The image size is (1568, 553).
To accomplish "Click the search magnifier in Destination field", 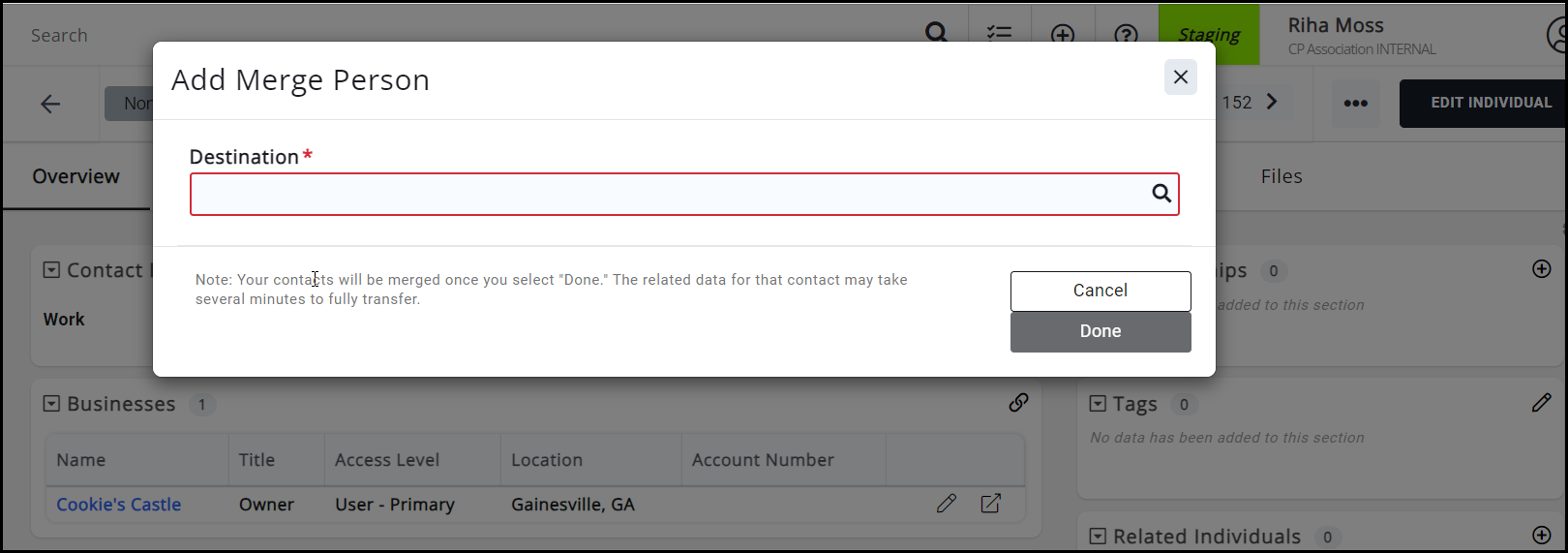I will tap(1161, 194).
